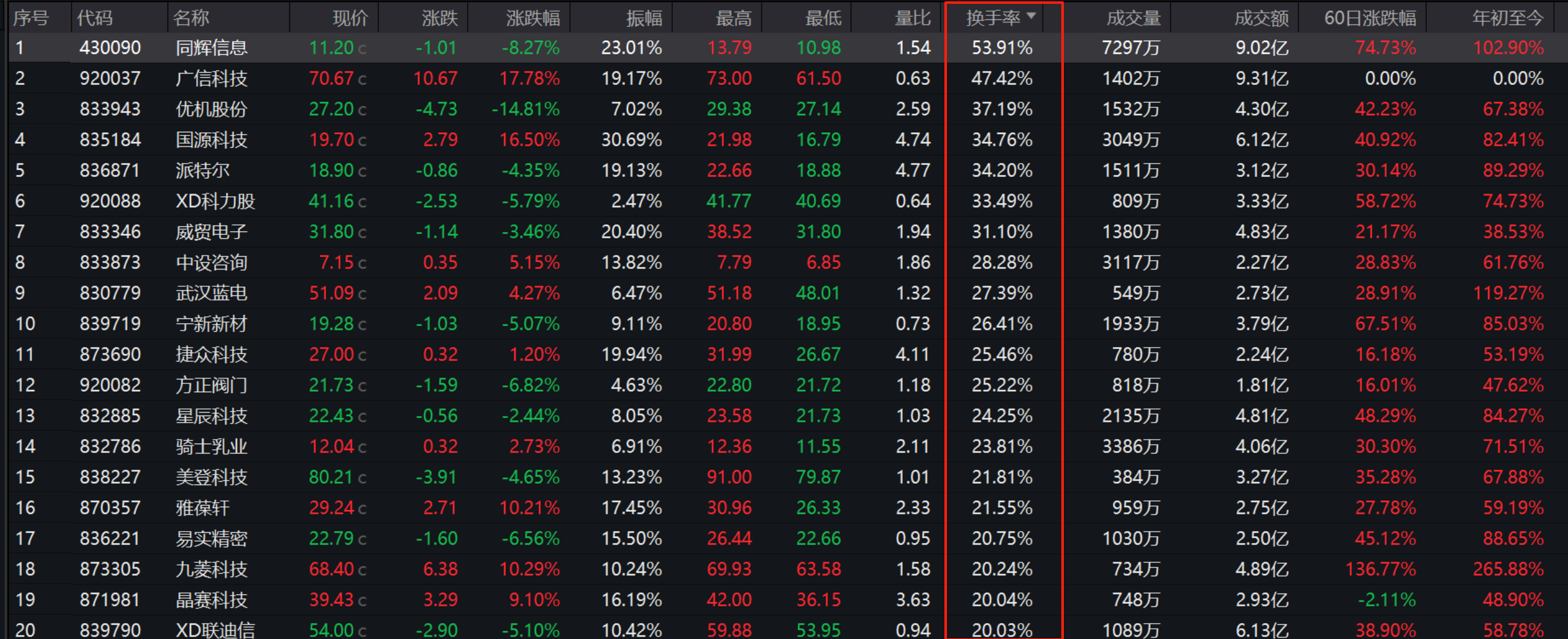Click the 30.69% amplitude value
The height and width of the screenshot is (639, 1568).
pos(631,140)
